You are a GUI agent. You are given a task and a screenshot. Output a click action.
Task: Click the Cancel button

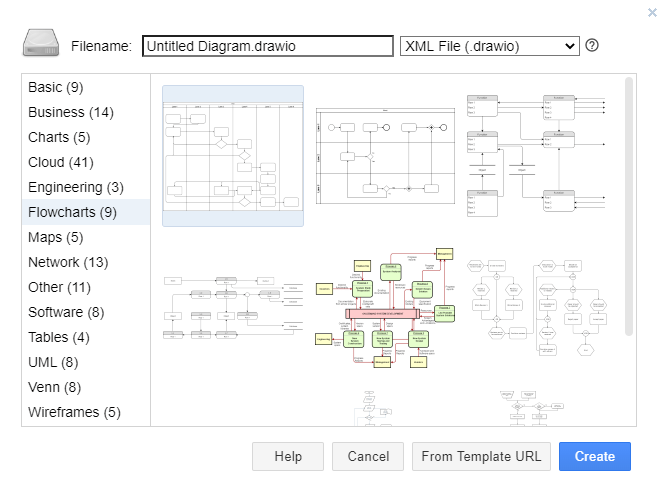coord(368,456)
